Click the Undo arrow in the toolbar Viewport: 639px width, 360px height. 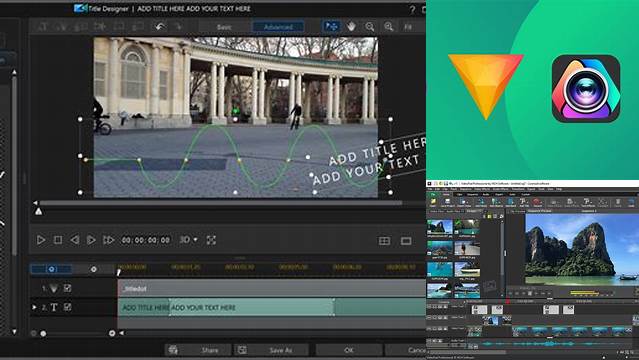[x=160, y=27]
